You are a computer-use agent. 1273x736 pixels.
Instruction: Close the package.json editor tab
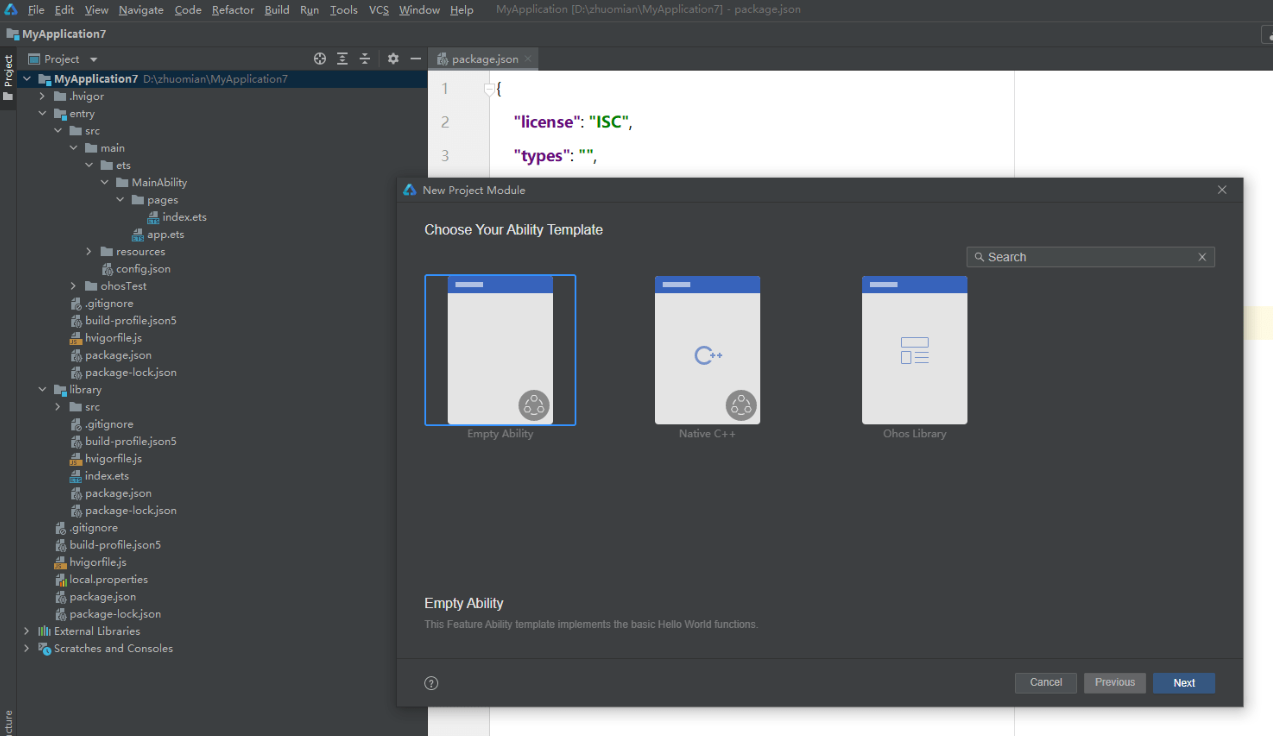click(529, 59)
